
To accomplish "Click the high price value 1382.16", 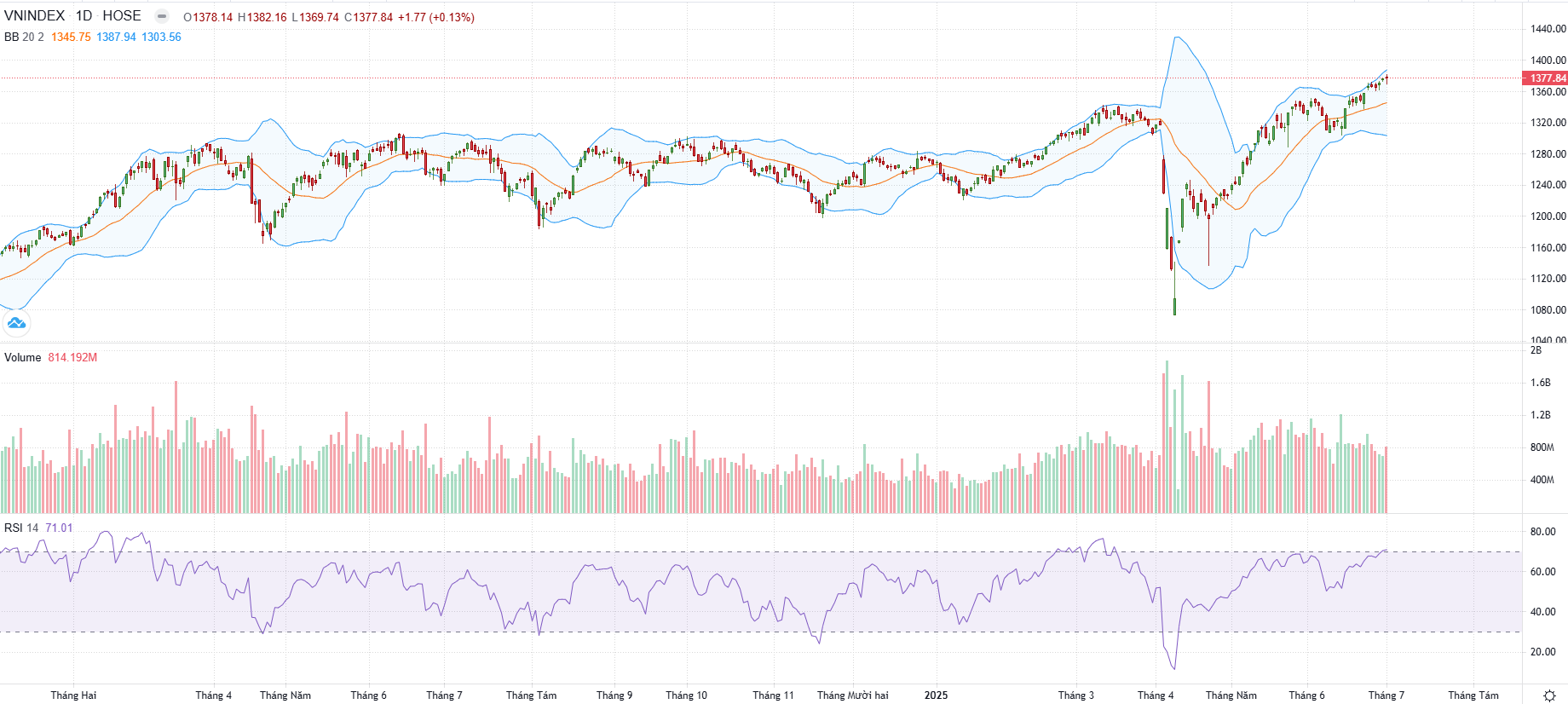I will coord(266,17).
